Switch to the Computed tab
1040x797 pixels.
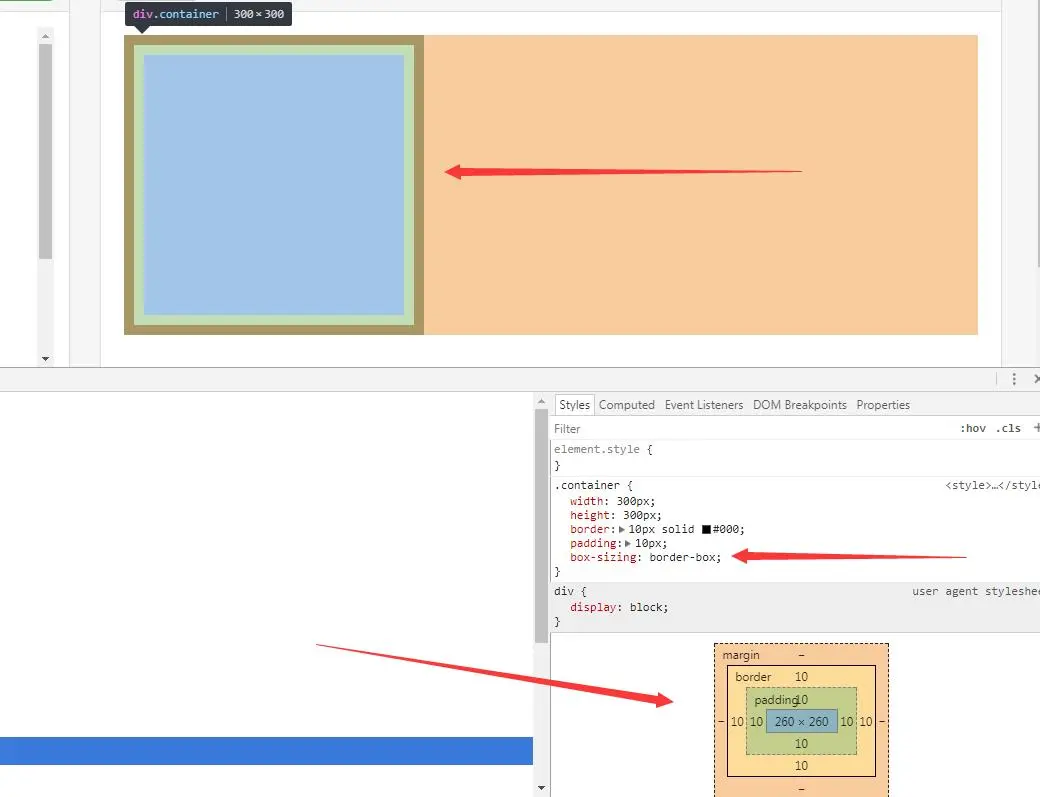pos(626,405)
